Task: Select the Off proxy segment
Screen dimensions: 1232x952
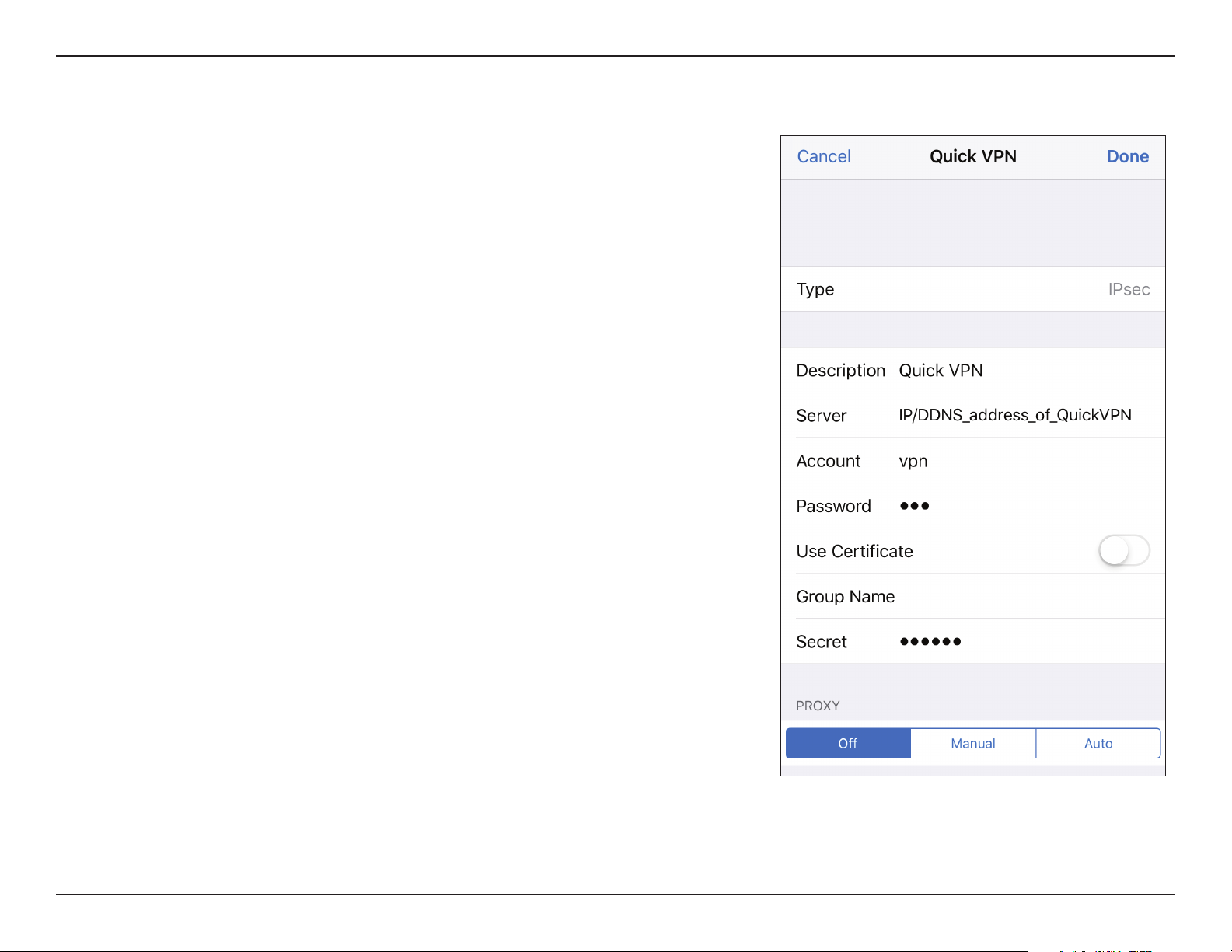Action: click(x=848, y=743)
